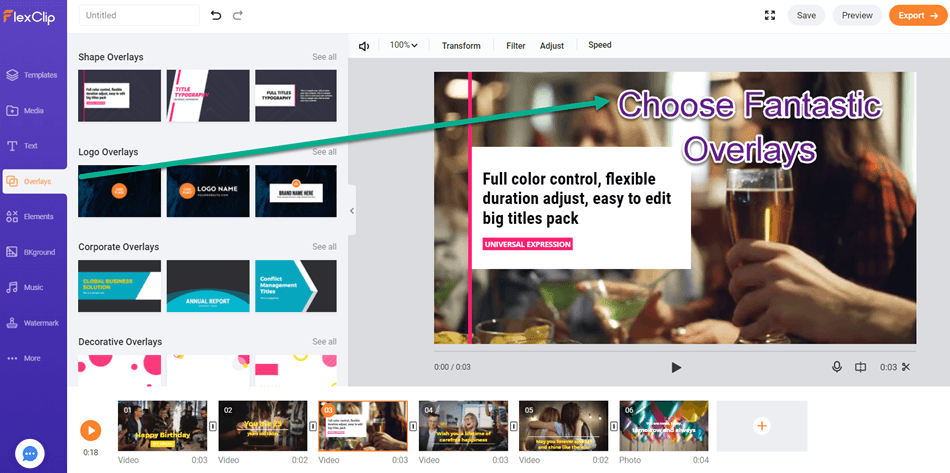Select the first Shape overlay with pink bar
The image size is (950, 473).
pyautogui.click(x=119, y=96)
